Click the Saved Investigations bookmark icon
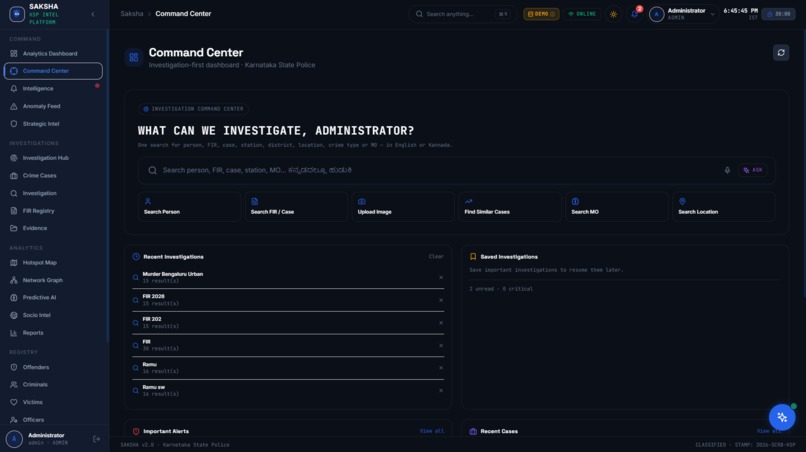Image resolution: width=806 pixels, height=452 pixels. tap(473, 257)
